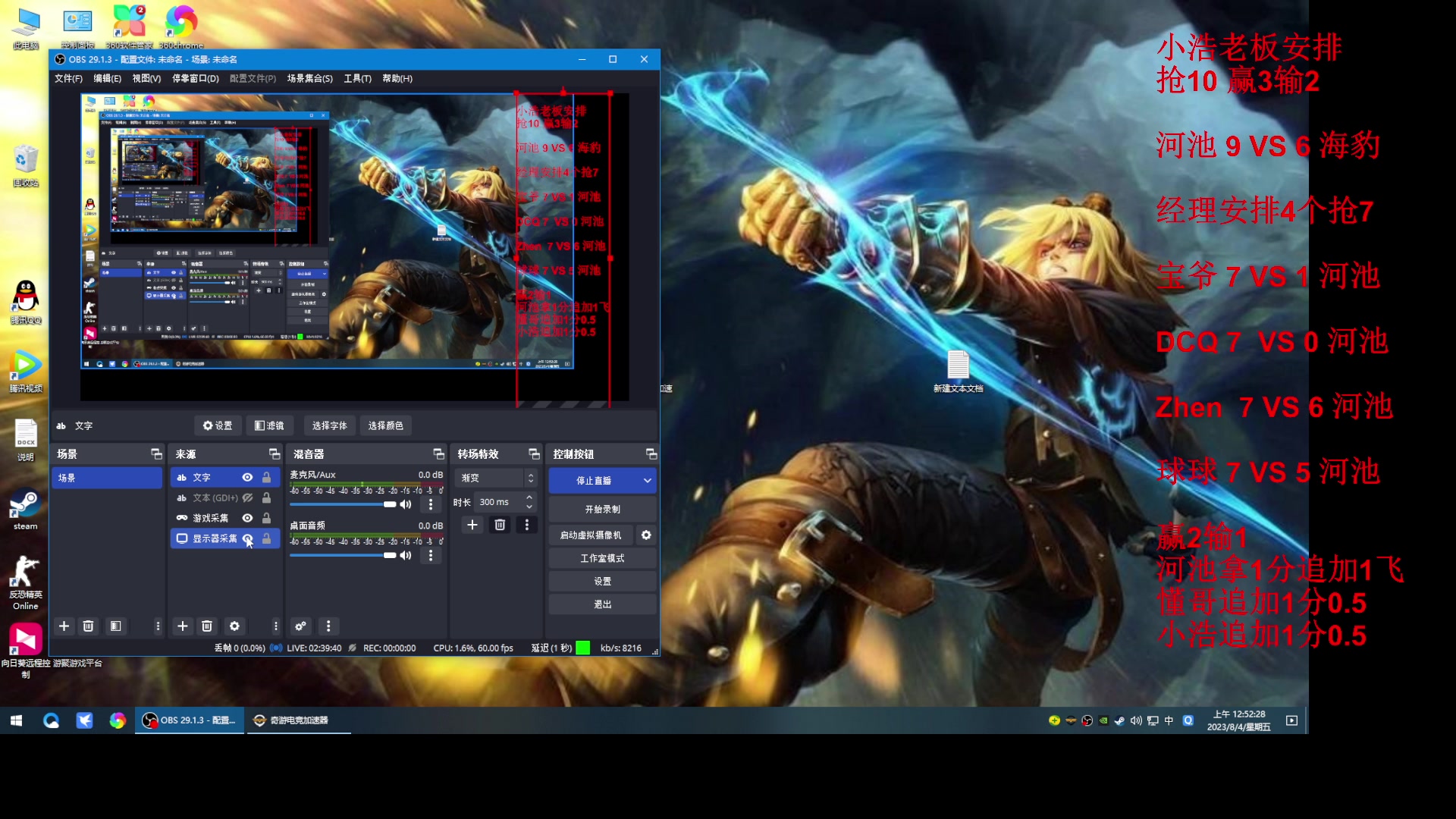The width and height of the screenshot is (1456, 819).
Task: Open the 视图(V) menu
Action: (146, 79)
